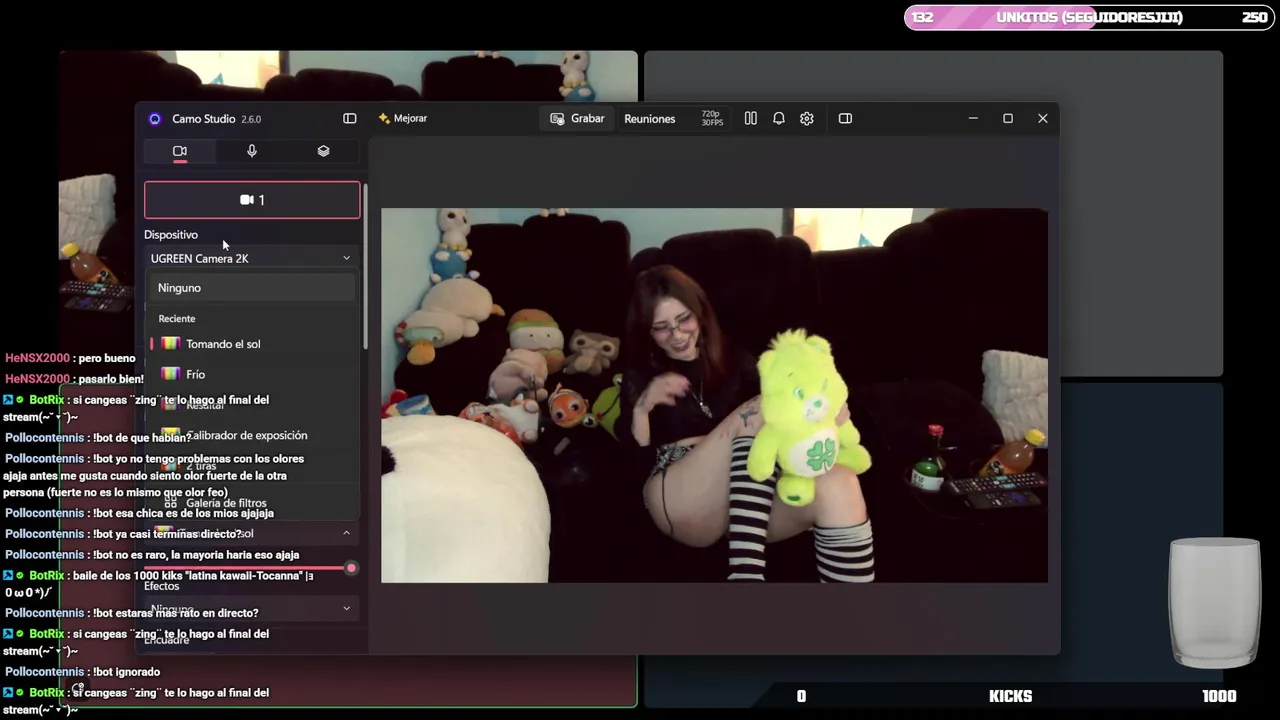Click the Unkitos followers goal bar

pos(1089,17)
